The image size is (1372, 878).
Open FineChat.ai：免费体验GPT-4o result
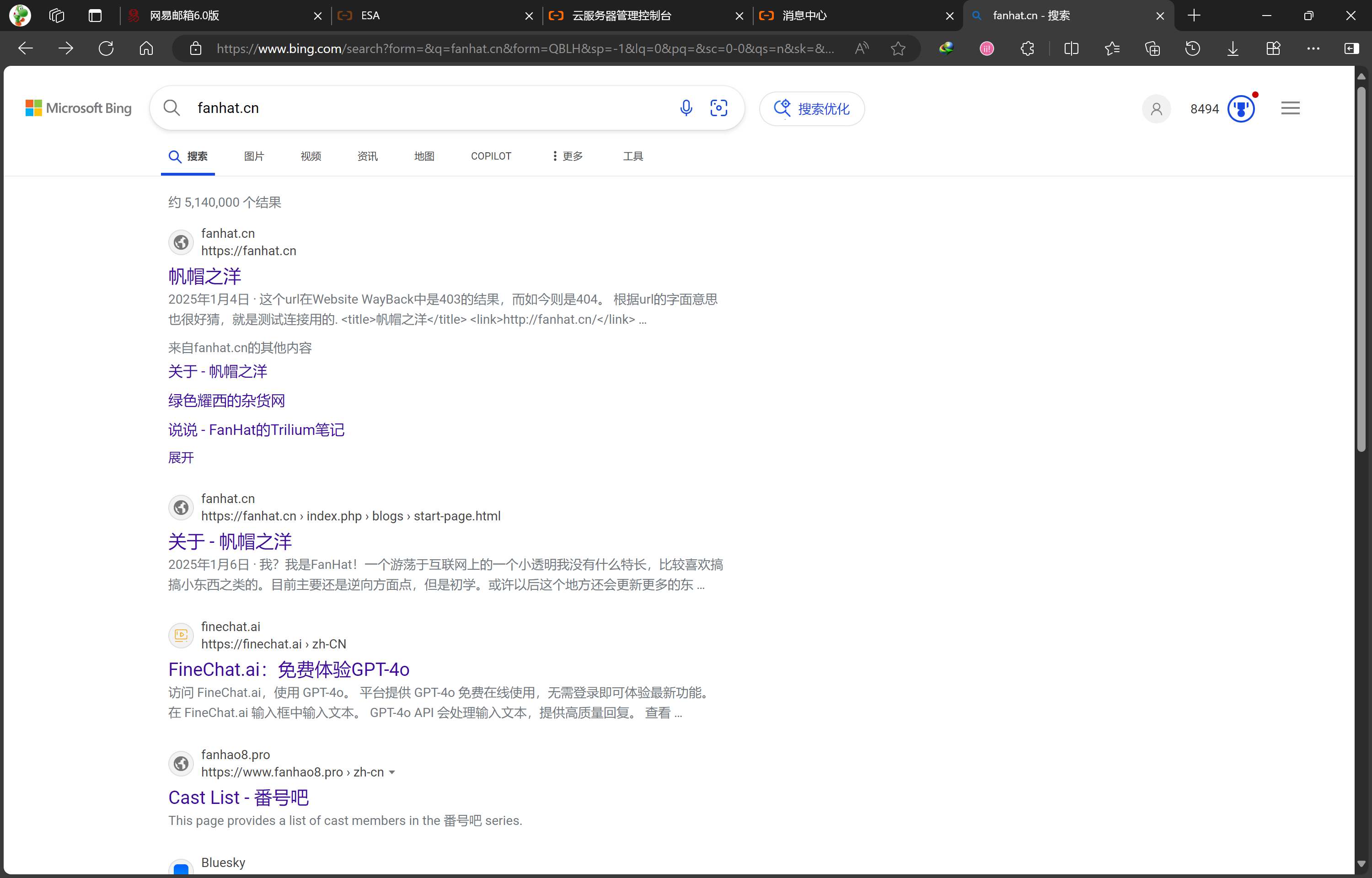(x=289, y=669)
